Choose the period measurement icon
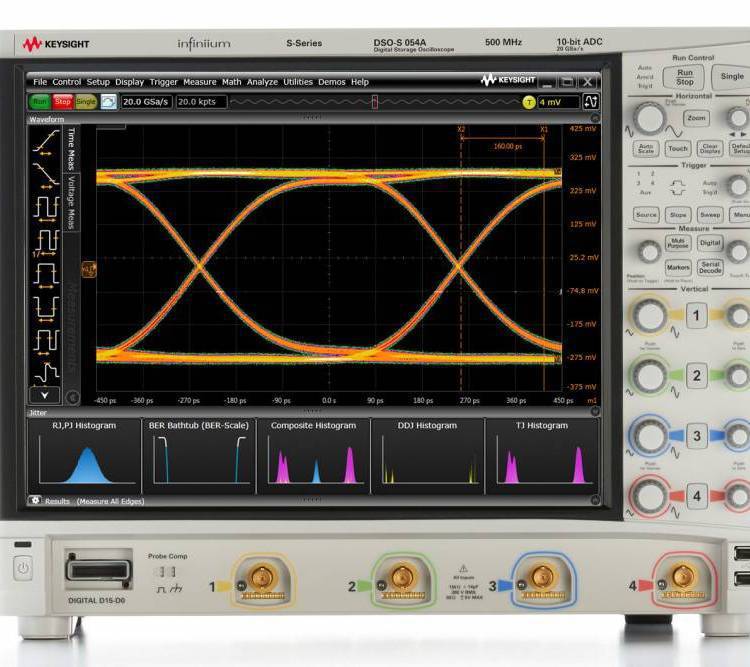The height and width of the screenshot is (667, 750). [46, 209]
